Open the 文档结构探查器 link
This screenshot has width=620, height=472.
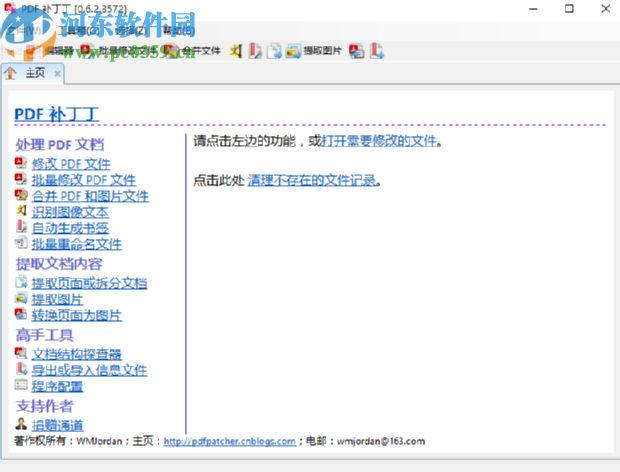(77, 354)
